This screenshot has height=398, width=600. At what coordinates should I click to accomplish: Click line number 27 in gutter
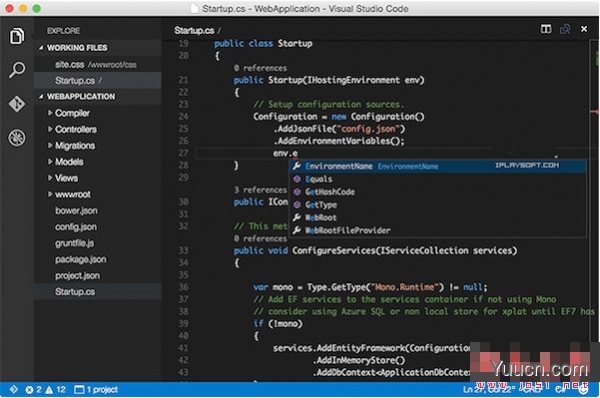(x=183, y=153)
